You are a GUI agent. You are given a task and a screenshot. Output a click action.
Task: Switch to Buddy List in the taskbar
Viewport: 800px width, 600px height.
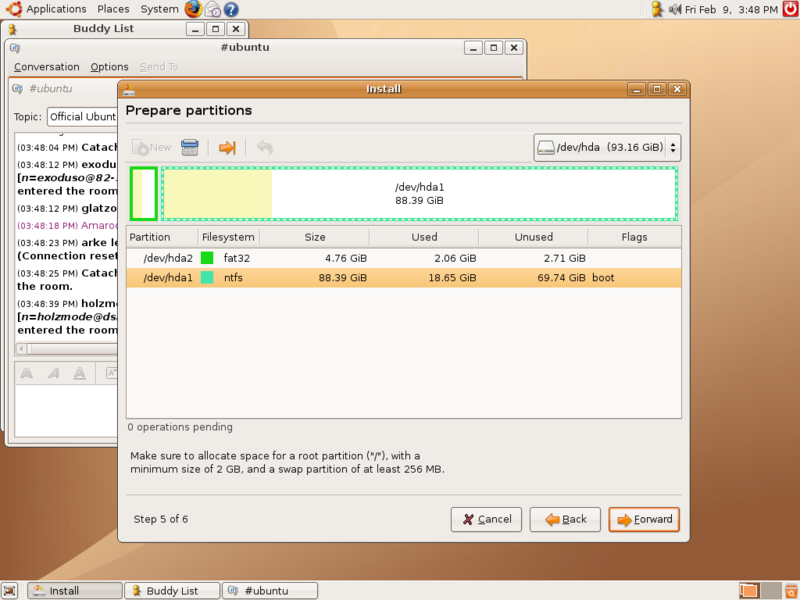(x=172, y=591)
